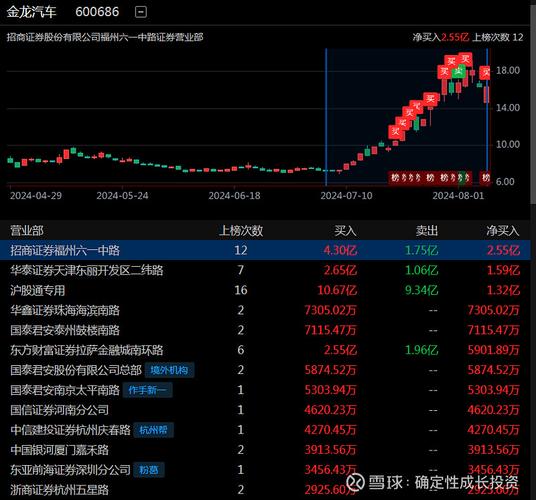
Task: Select the 国信证券河南分公司 row
Action: [265, 410]
